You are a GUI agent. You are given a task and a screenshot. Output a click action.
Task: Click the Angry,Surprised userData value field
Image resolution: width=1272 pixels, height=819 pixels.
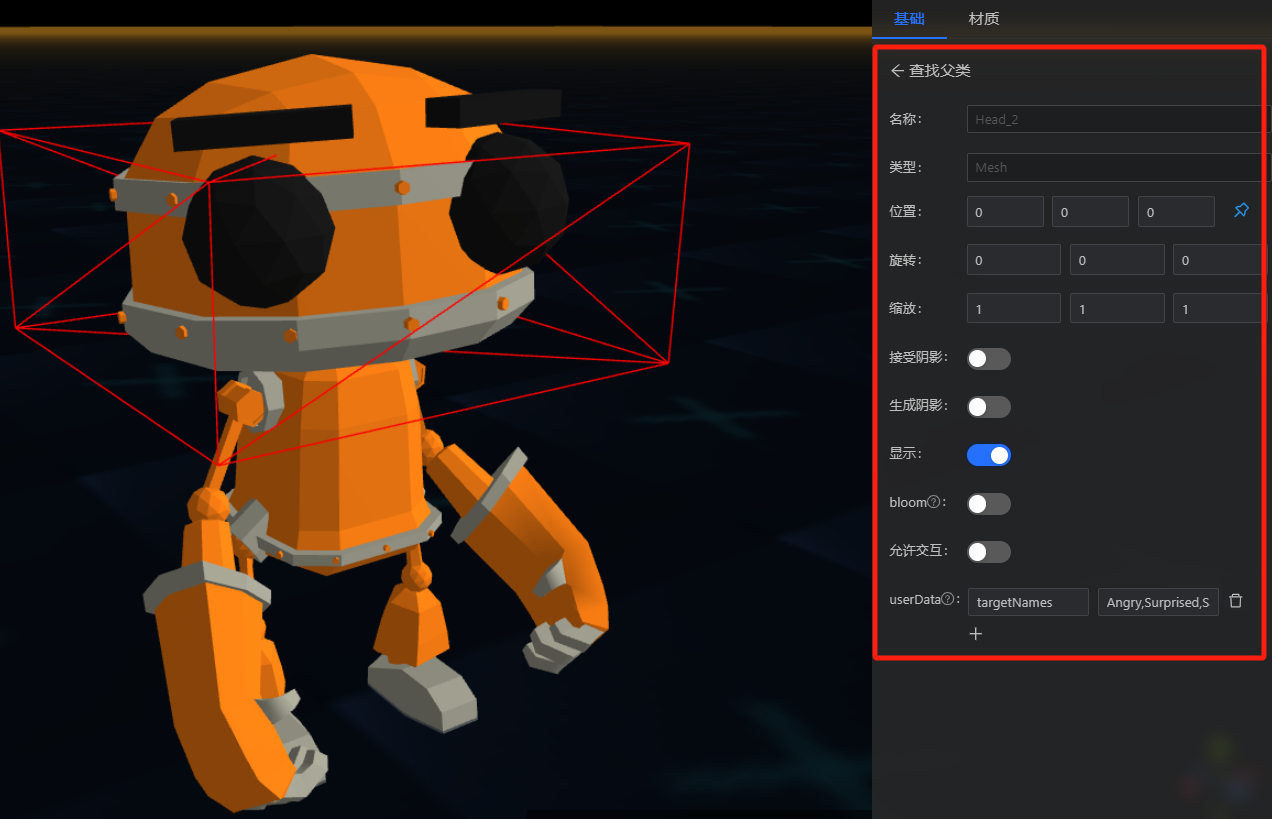pyautogui.click(x=1157, y=602)
